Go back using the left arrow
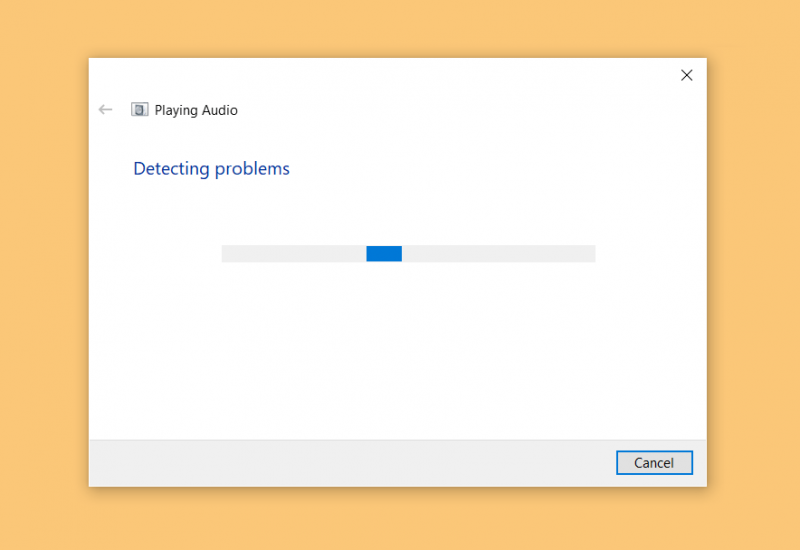The width and height of the screenshot is (800, 550). click(105, 110)
